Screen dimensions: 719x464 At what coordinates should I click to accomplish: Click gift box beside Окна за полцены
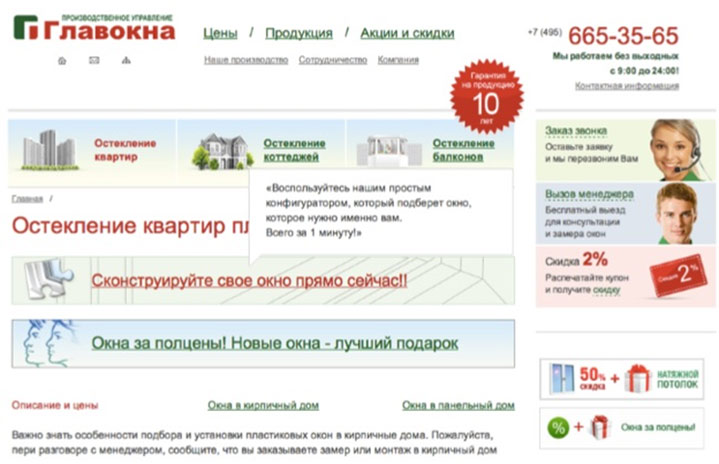pos(601,427)
